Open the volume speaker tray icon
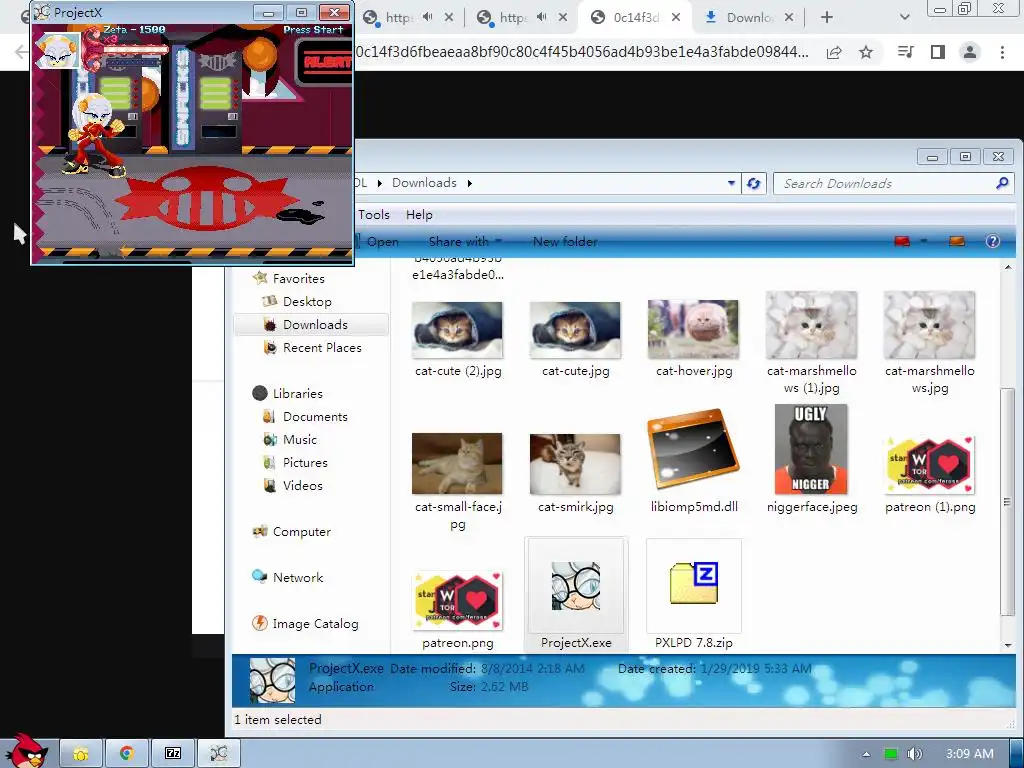This screenshot has width=1024, height=768. point(914,754)
